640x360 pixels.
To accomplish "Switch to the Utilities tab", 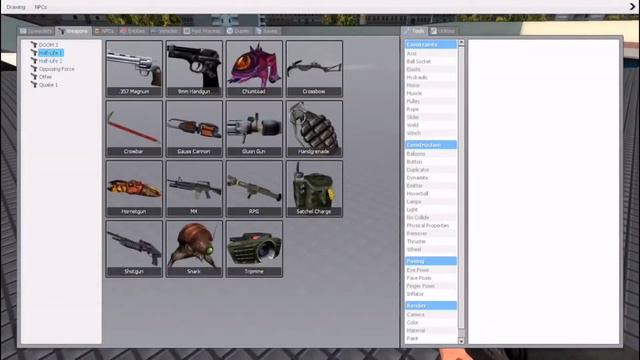I will click(443, 31).
